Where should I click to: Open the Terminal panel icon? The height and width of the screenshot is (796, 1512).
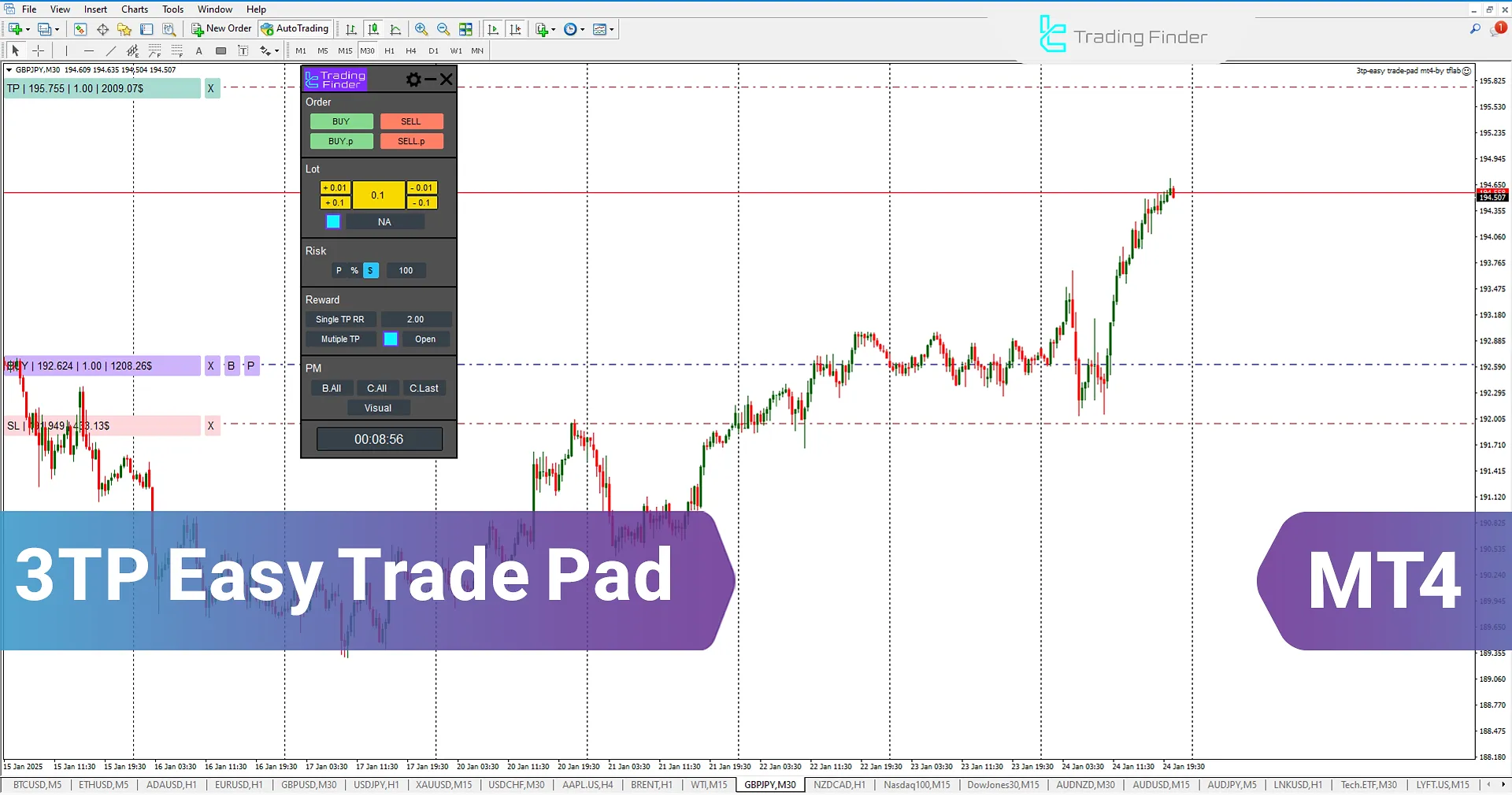[146, 29]
